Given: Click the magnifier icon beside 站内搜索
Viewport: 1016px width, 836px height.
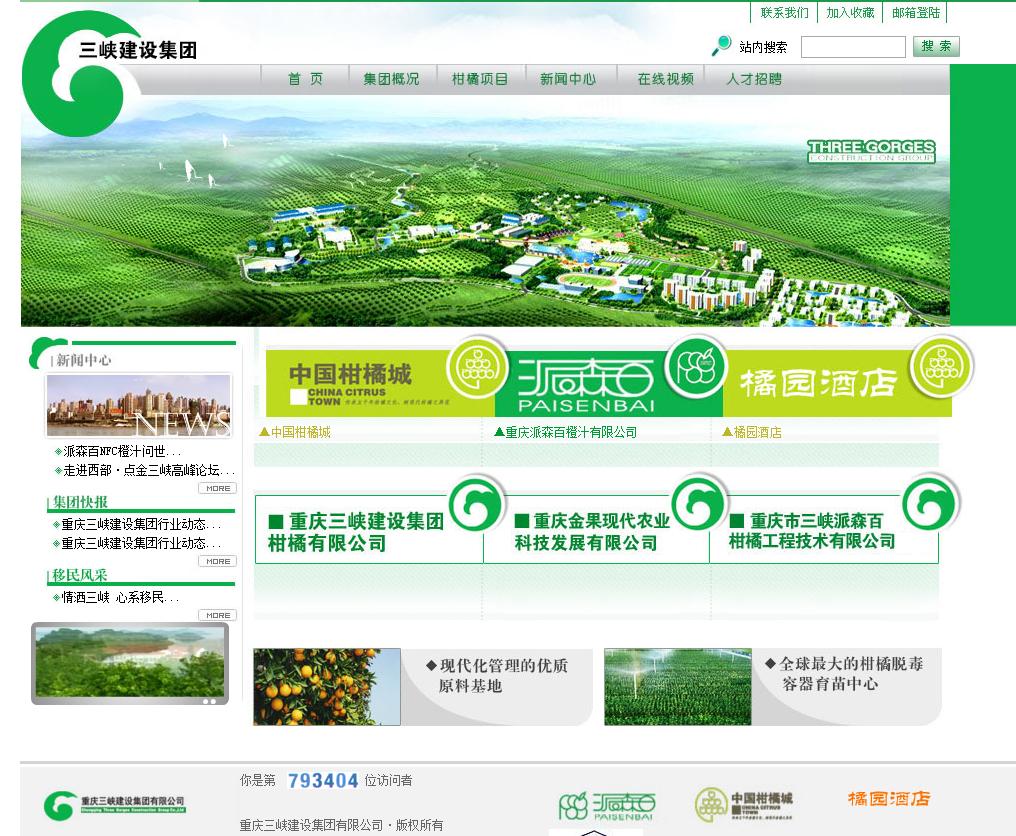Looking at the screenshot, I should pos(720,46).
